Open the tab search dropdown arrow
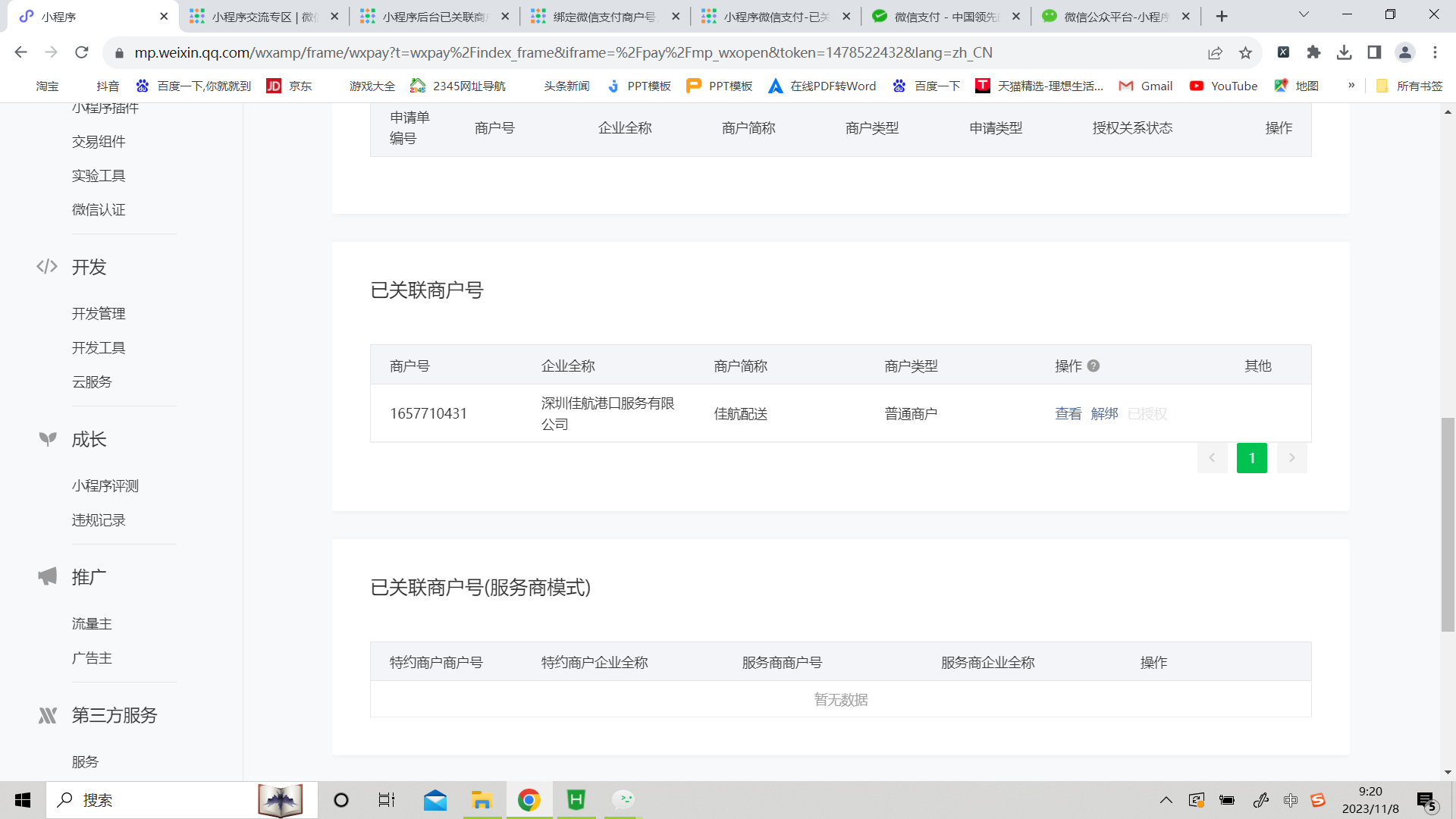This screenshot has width=1456, height=819. click(1304, 15)
